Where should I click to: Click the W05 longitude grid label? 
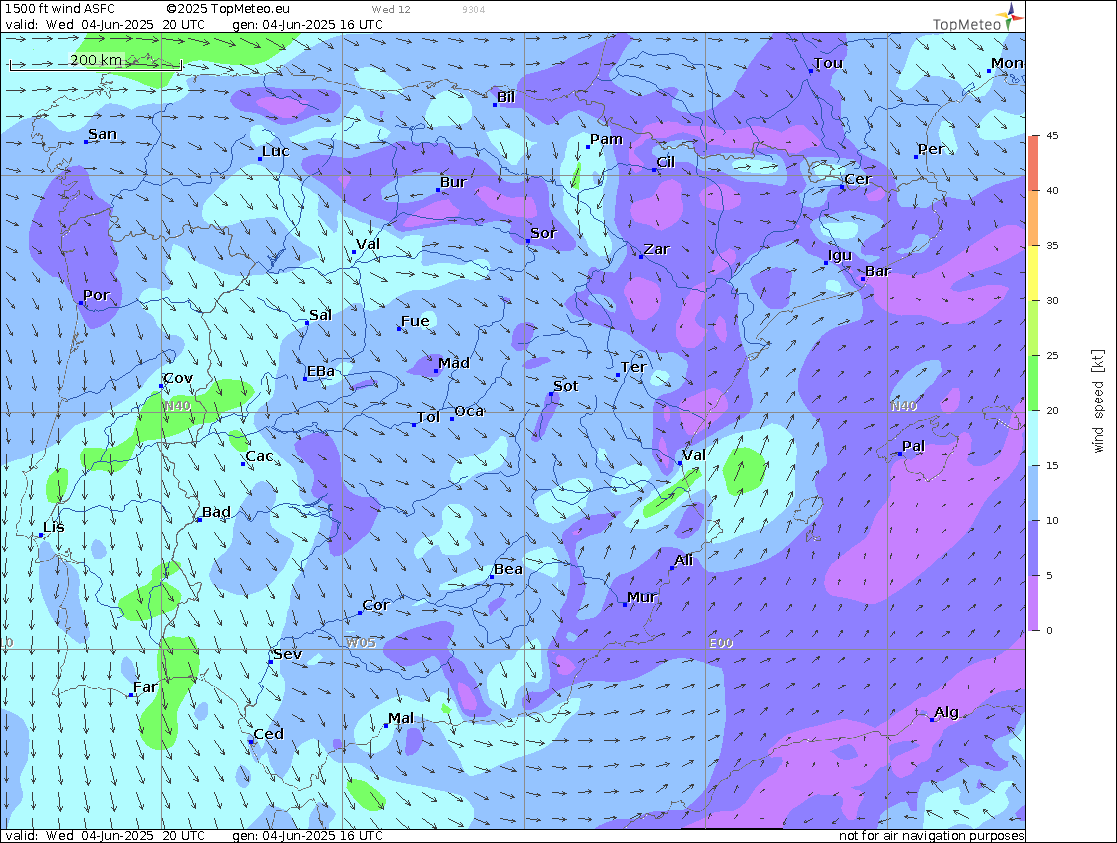pyautogui.click(x=360, y=643)
